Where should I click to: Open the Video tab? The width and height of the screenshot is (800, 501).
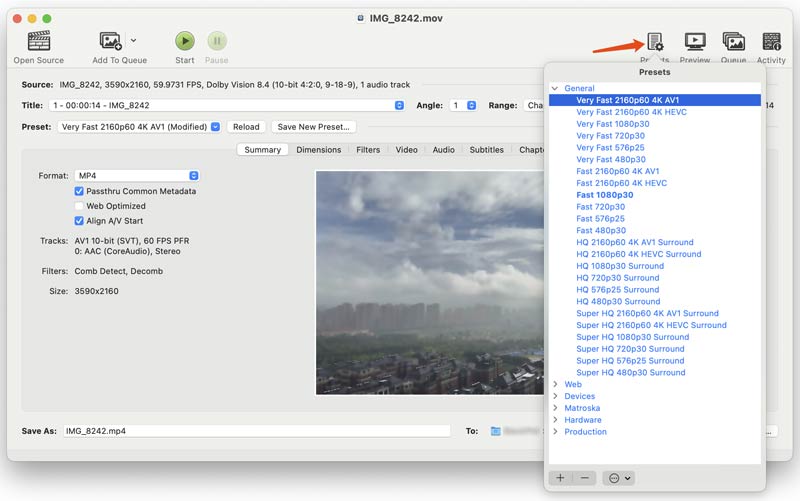pos(406,149)
